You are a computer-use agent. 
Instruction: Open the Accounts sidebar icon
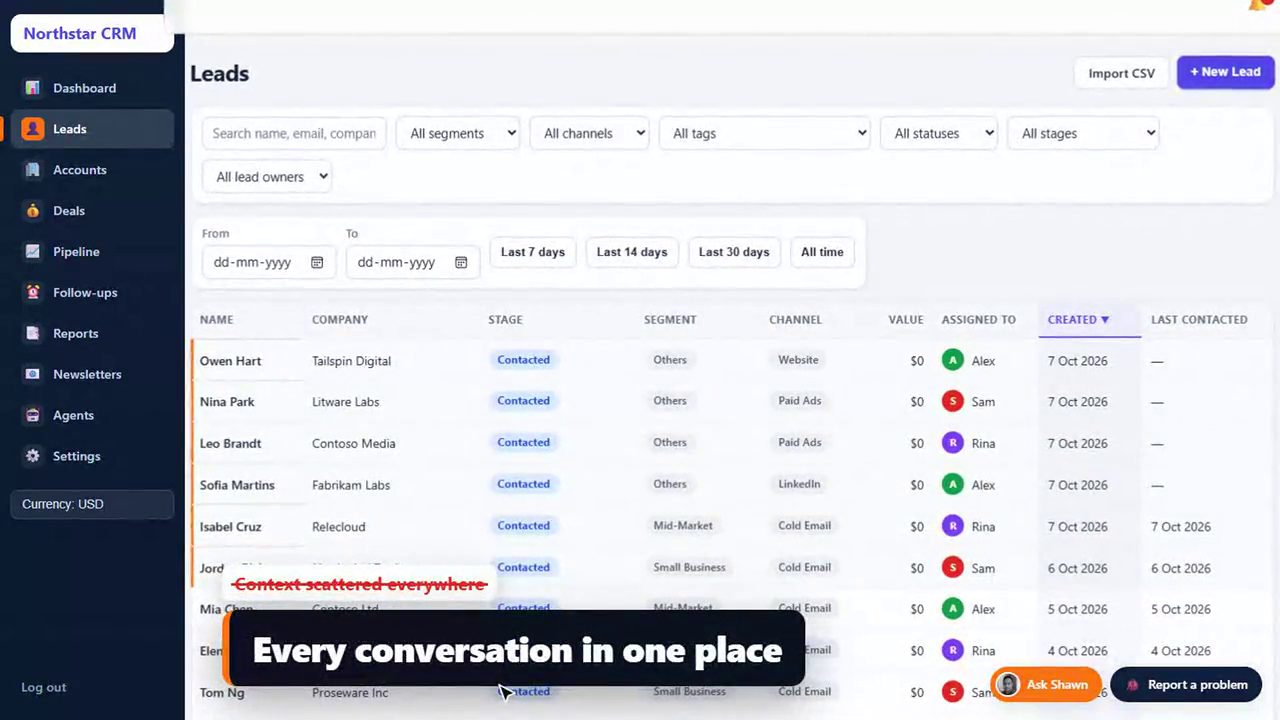[33, 170]
